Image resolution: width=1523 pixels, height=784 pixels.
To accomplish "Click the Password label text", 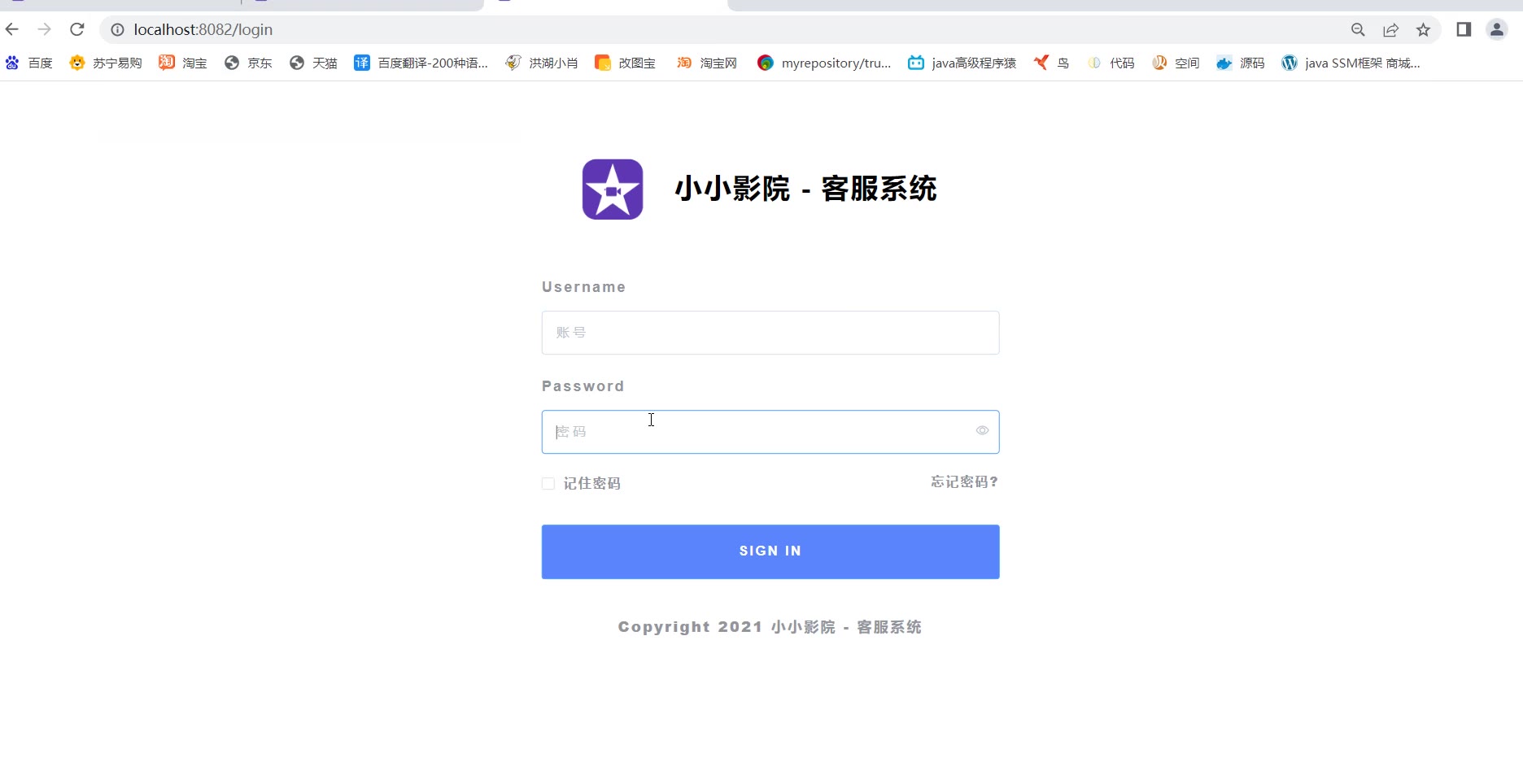I will (583, 386).
